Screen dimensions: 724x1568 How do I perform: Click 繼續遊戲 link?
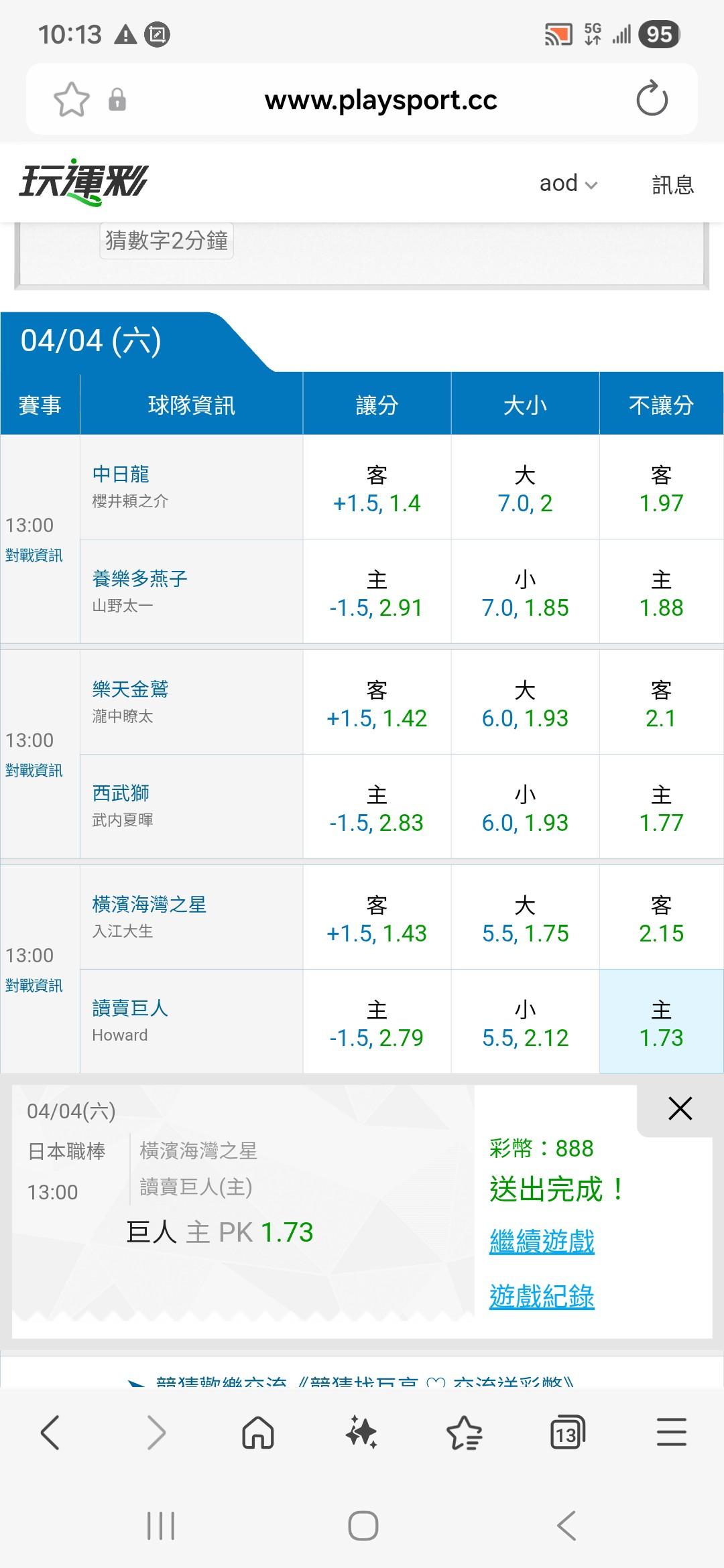point(542,1241)
